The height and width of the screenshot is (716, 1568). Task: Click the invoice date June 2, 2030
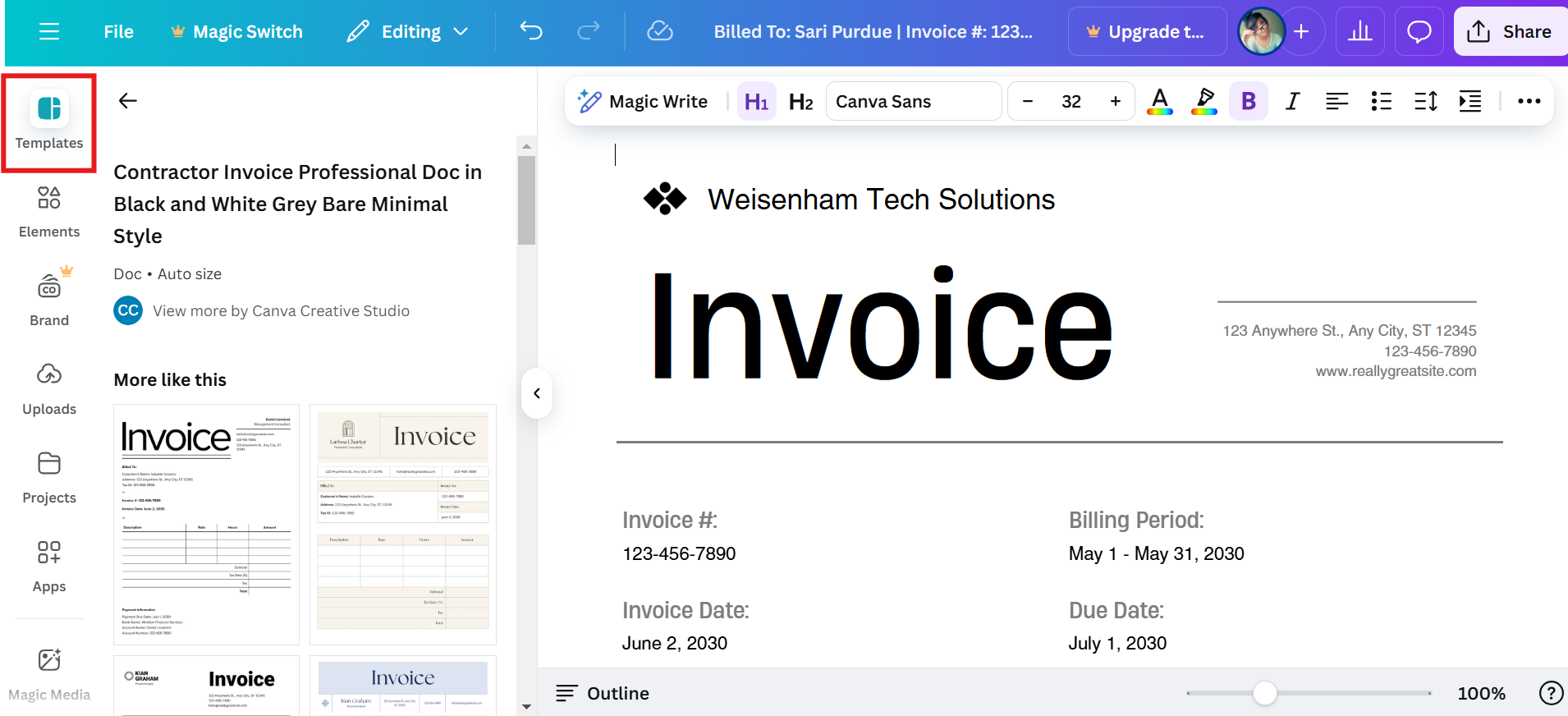pos(674,644)
